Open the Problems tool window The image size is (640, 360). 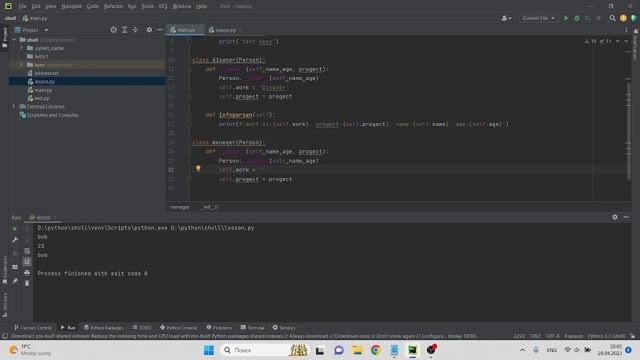click(x=219, y=327)
